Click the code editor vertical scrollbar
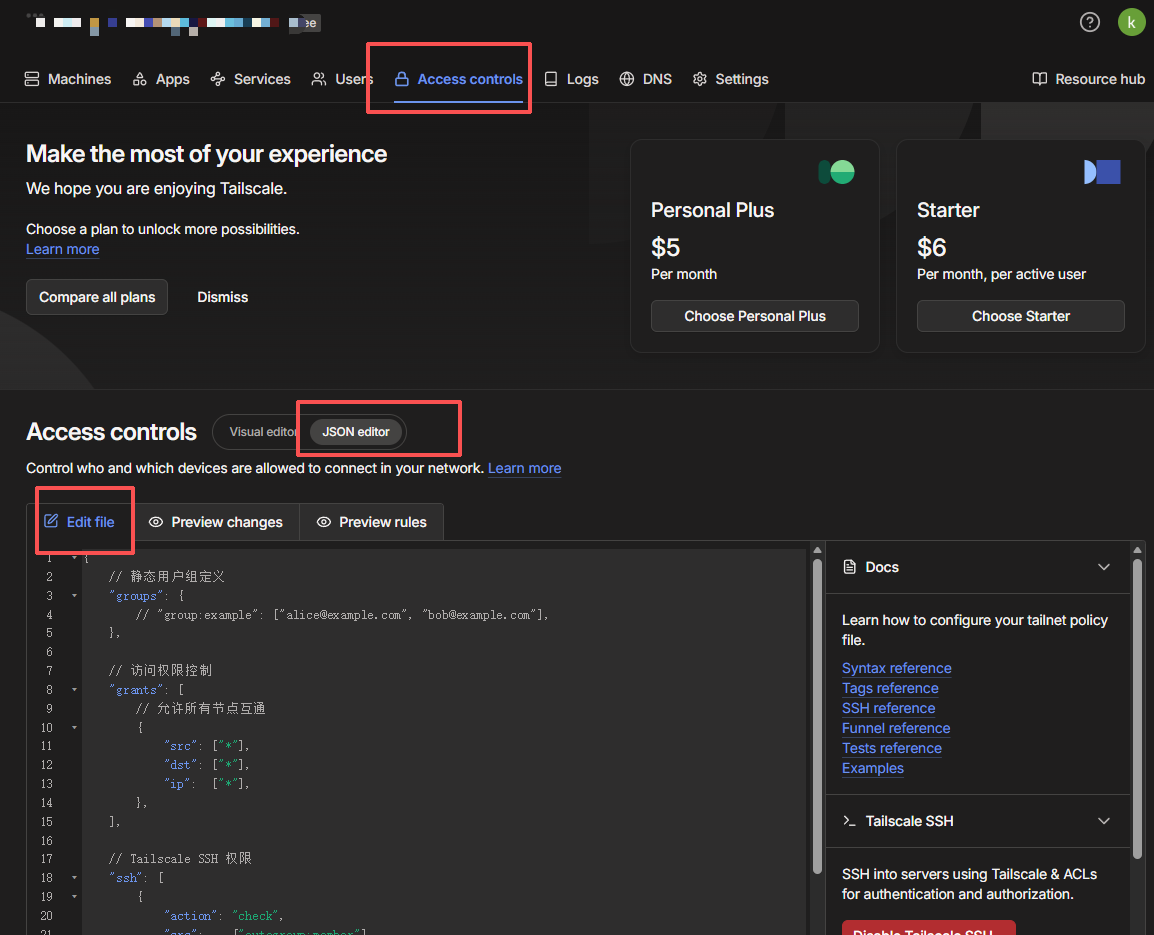This screenshot has height=935, width=1154. click(x=817, y=716)
